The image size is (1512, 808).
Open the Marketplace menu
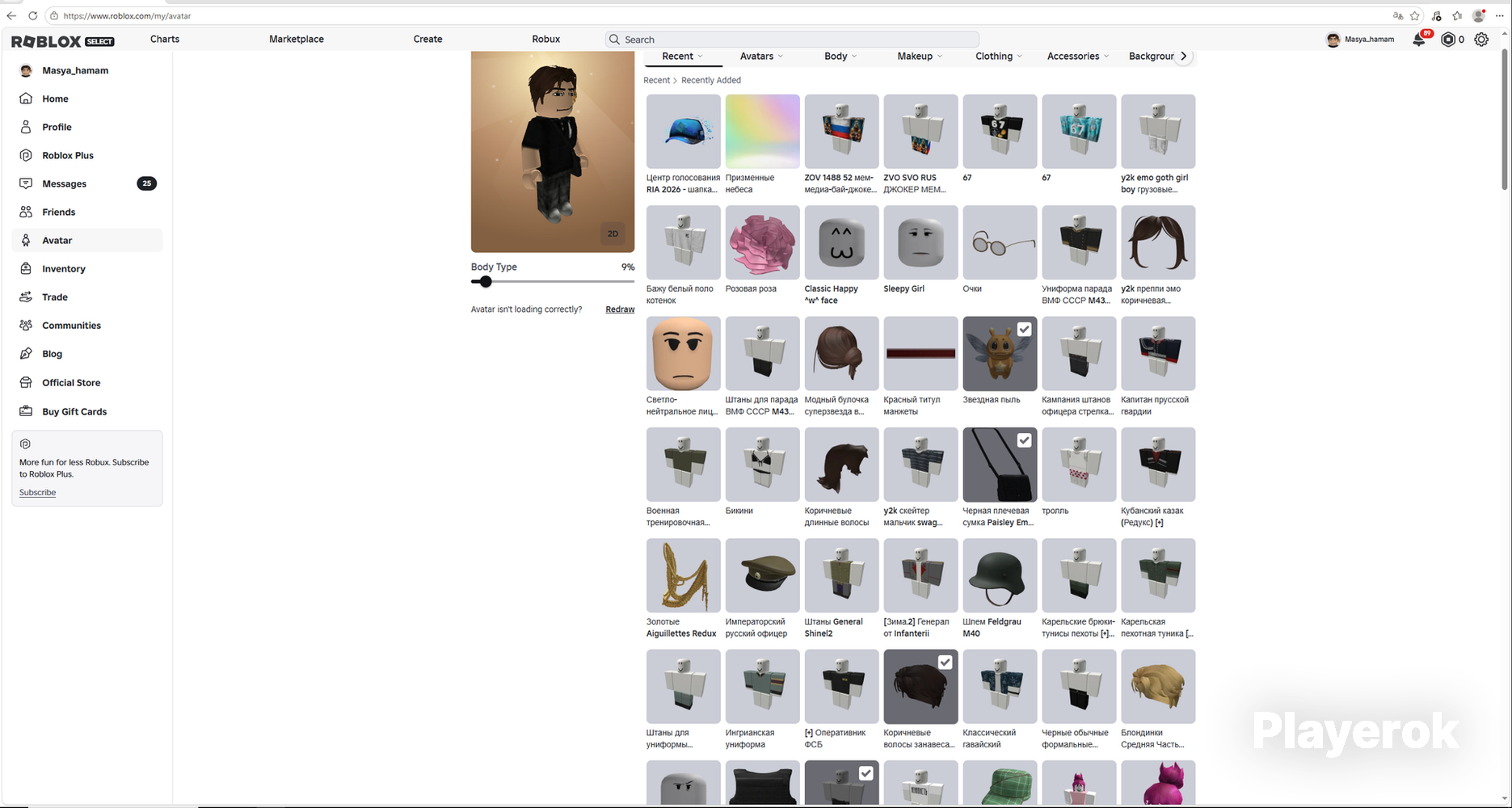pyautogui.click(x=297, y=39)
